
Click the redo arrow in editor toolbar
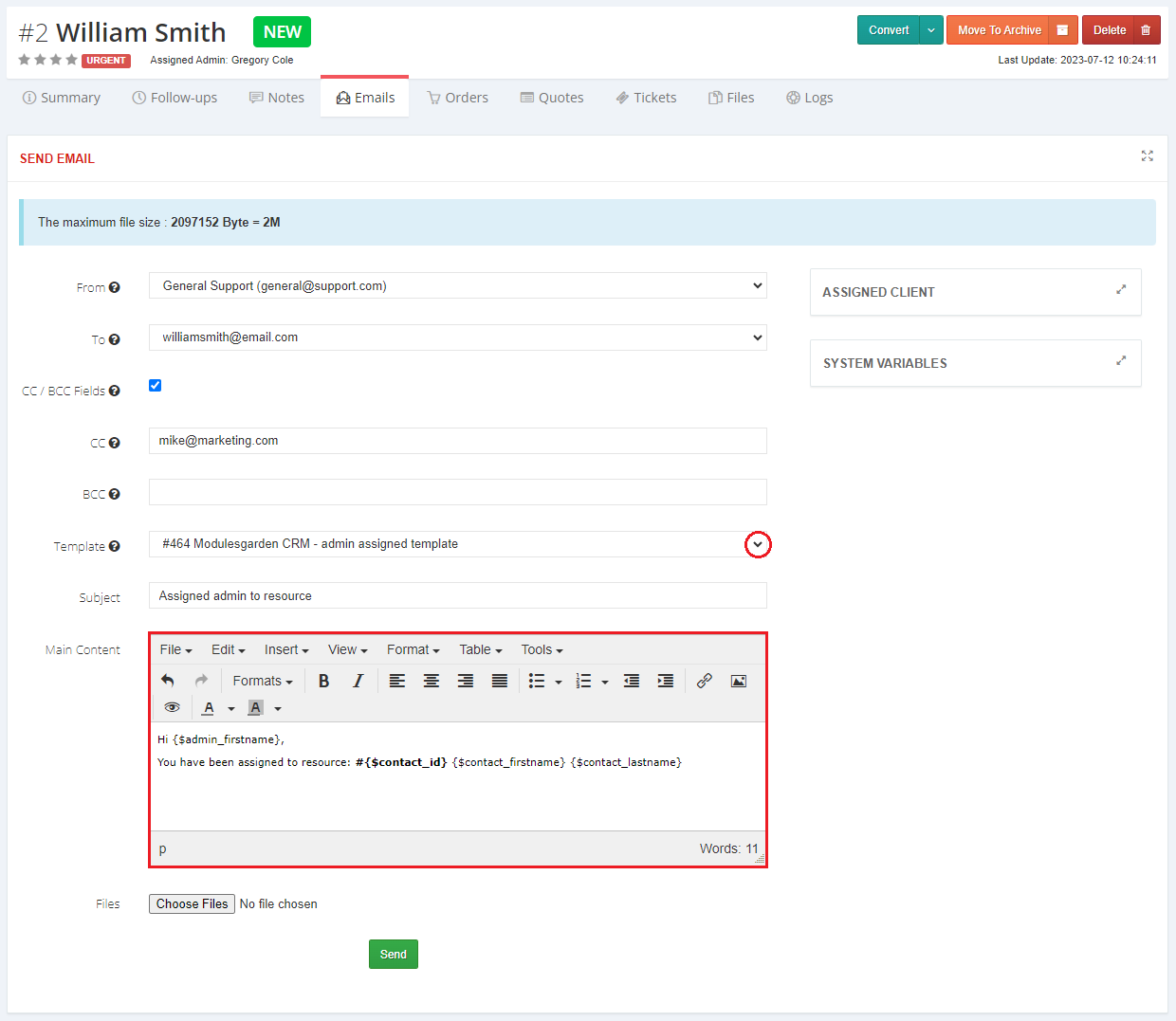coord(201,681)
